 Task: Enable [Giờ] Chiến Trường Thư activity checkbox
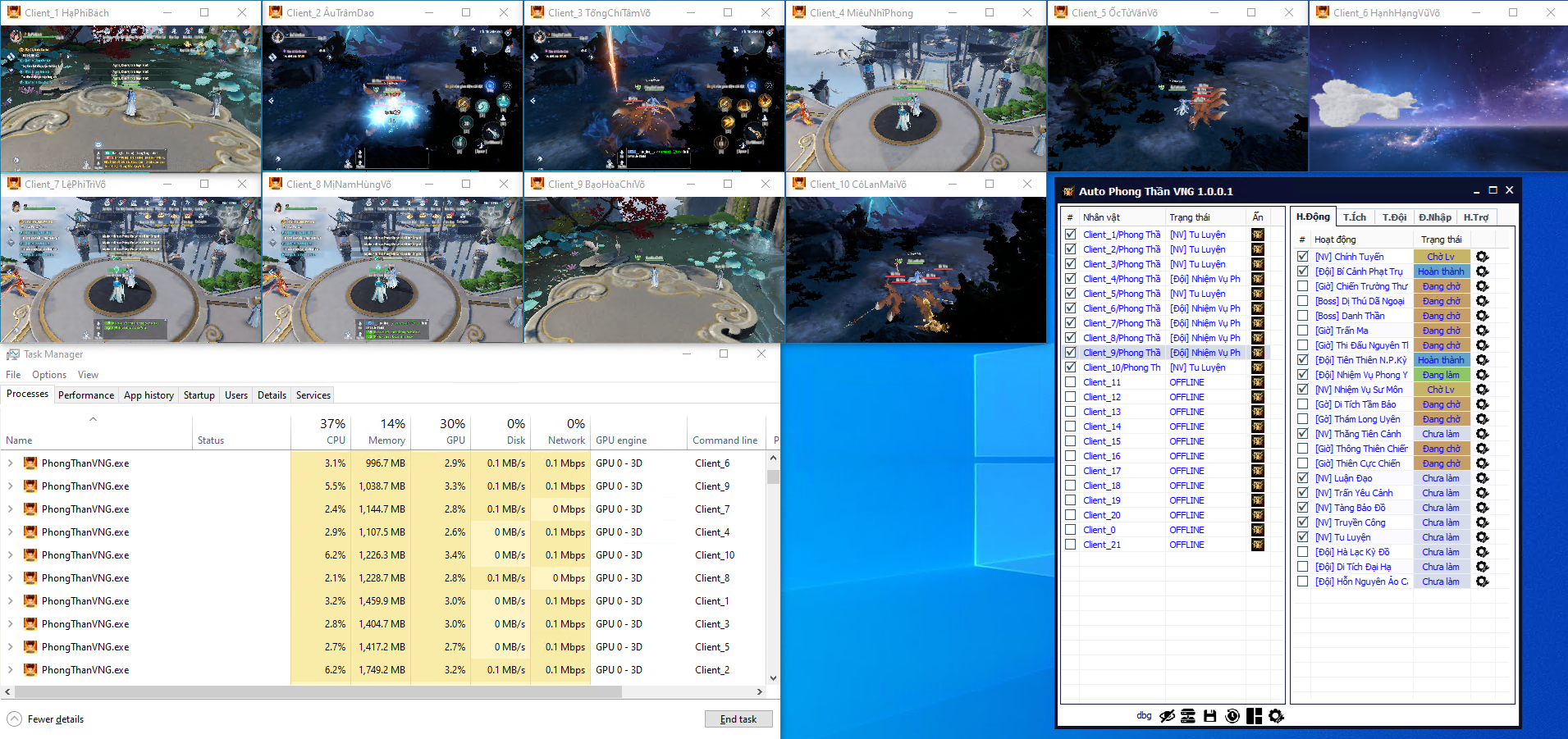1303,286
